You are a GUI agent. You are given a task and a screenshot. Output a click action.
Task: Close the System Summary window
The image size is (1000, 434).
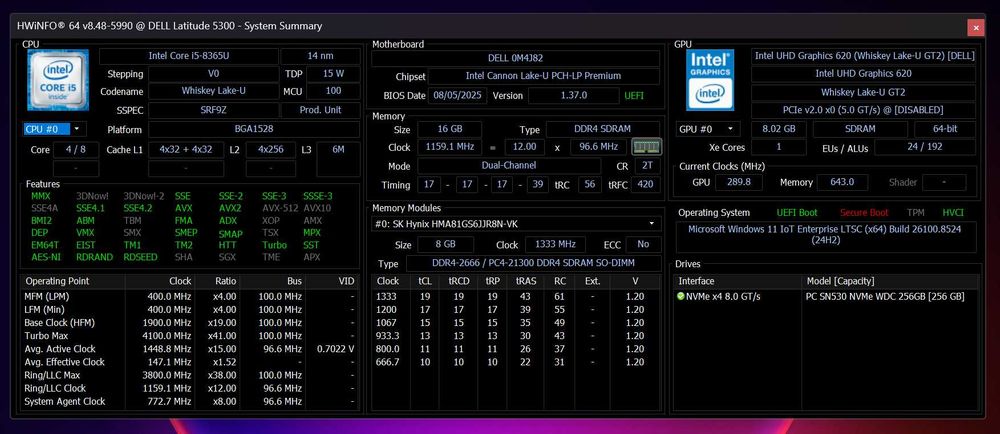click(x=975, y=27)
